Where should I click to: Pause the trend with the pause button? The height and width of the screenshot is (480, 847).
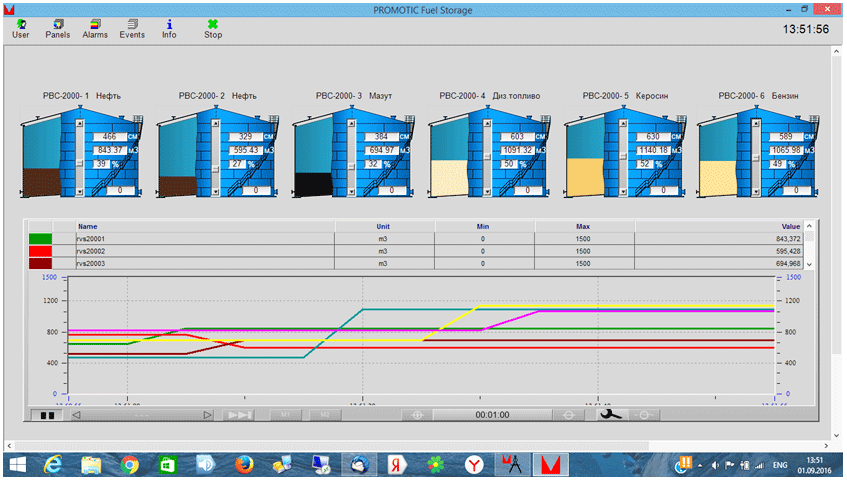coord(44,414)
